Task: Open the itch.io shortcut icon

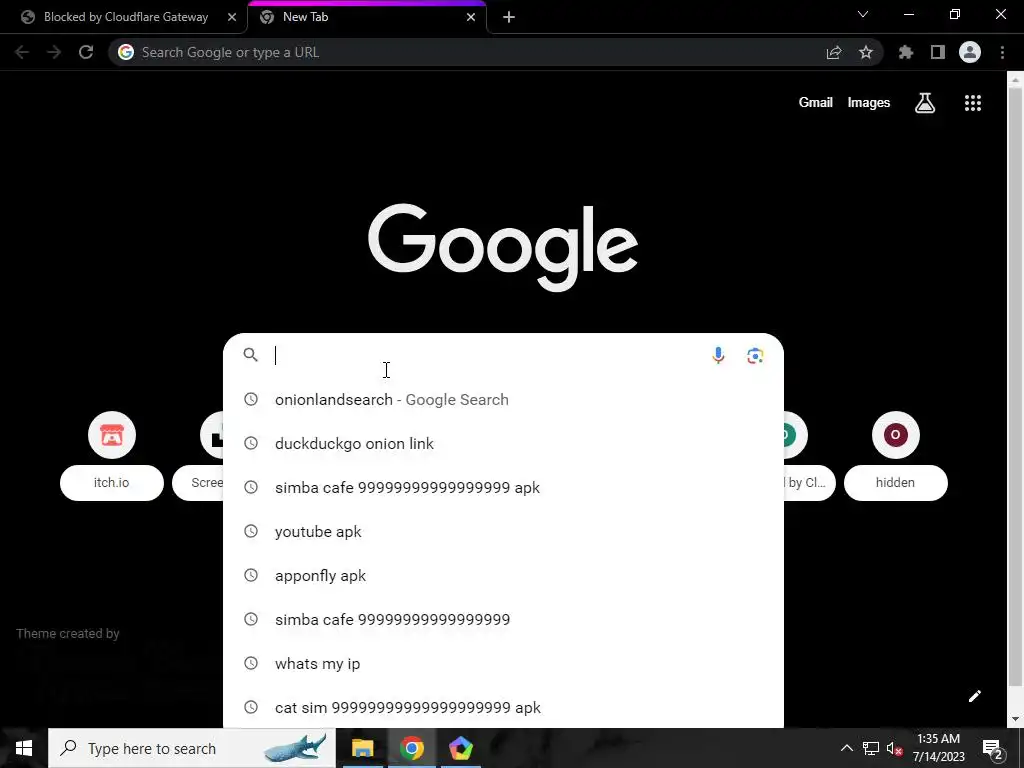Action: pyautogui.click(x=112, y=435)
